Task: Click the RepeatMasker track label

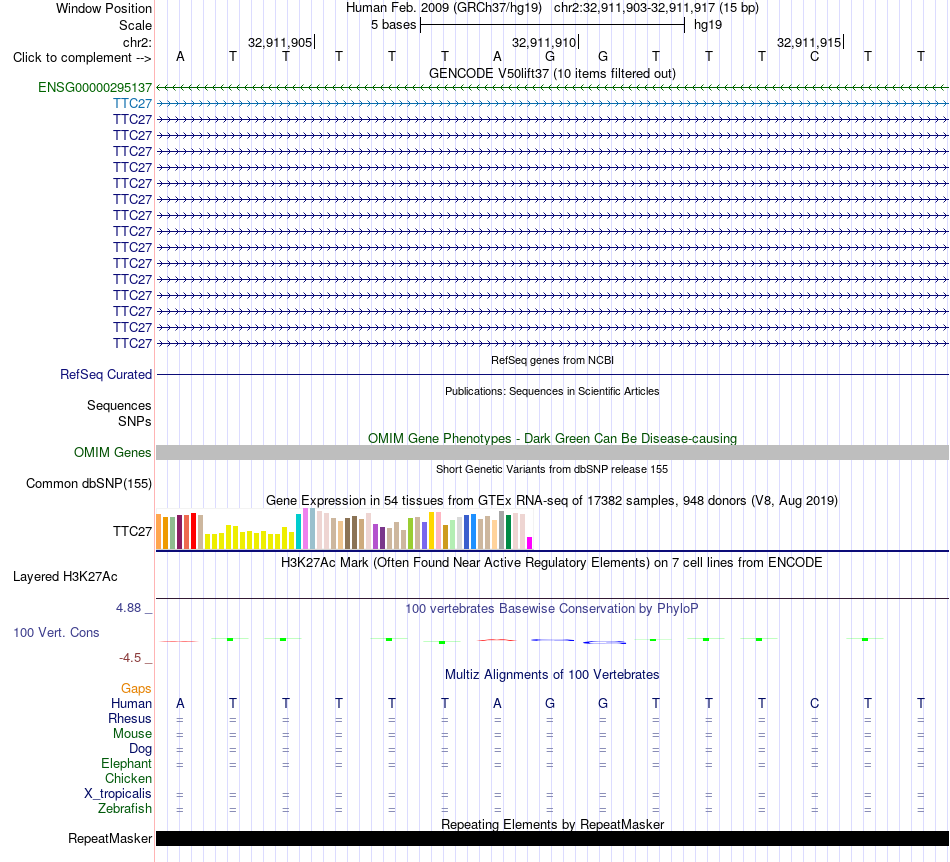Action: pos(110,838)
